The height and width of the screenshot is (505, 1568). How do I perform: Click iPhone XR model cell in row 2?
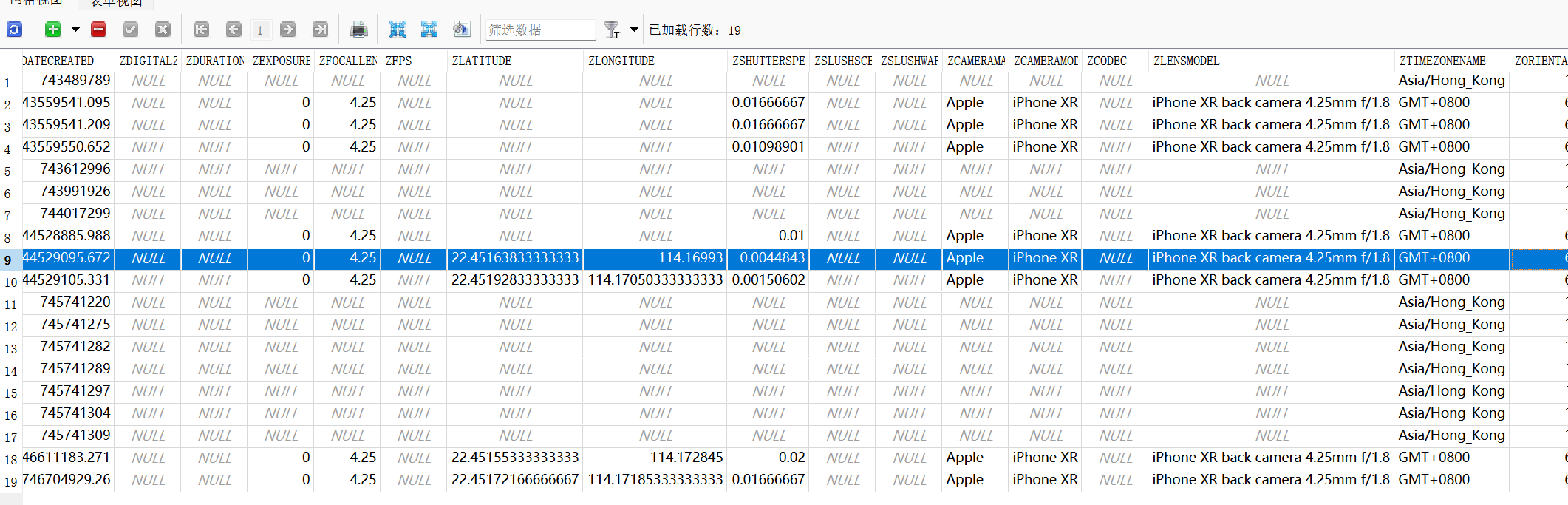coord(1046,103)
